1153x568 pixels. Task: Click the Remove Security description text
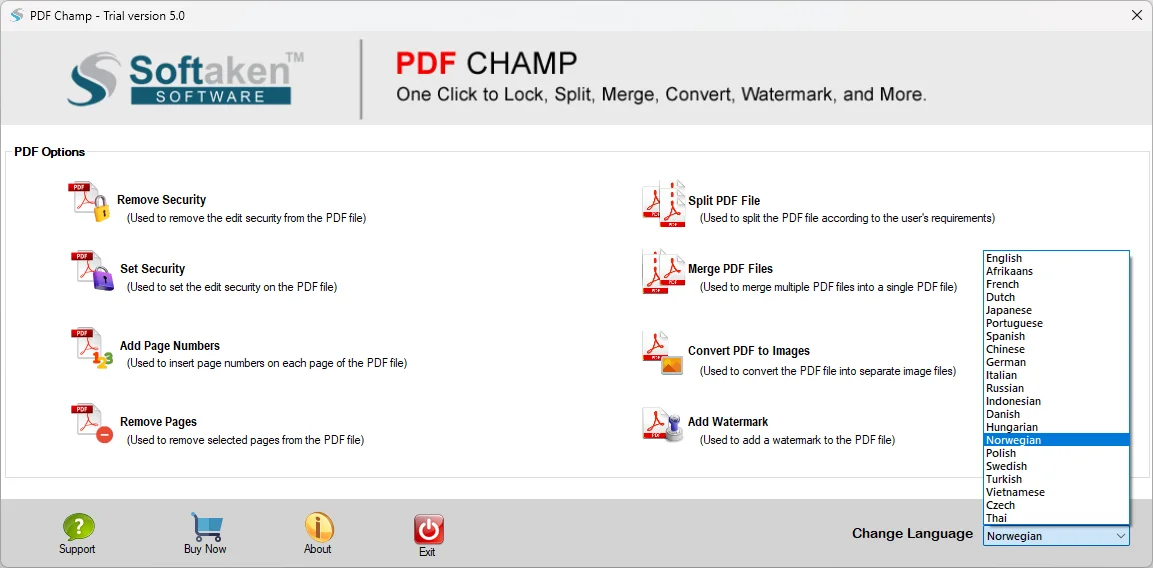click(246, 219)
